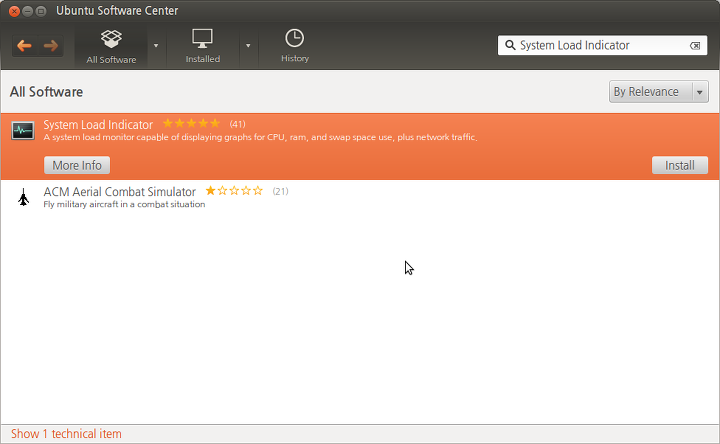Go forward with the right arrow button
Viewport: 720px width, 444px height.
click(51, 45)
